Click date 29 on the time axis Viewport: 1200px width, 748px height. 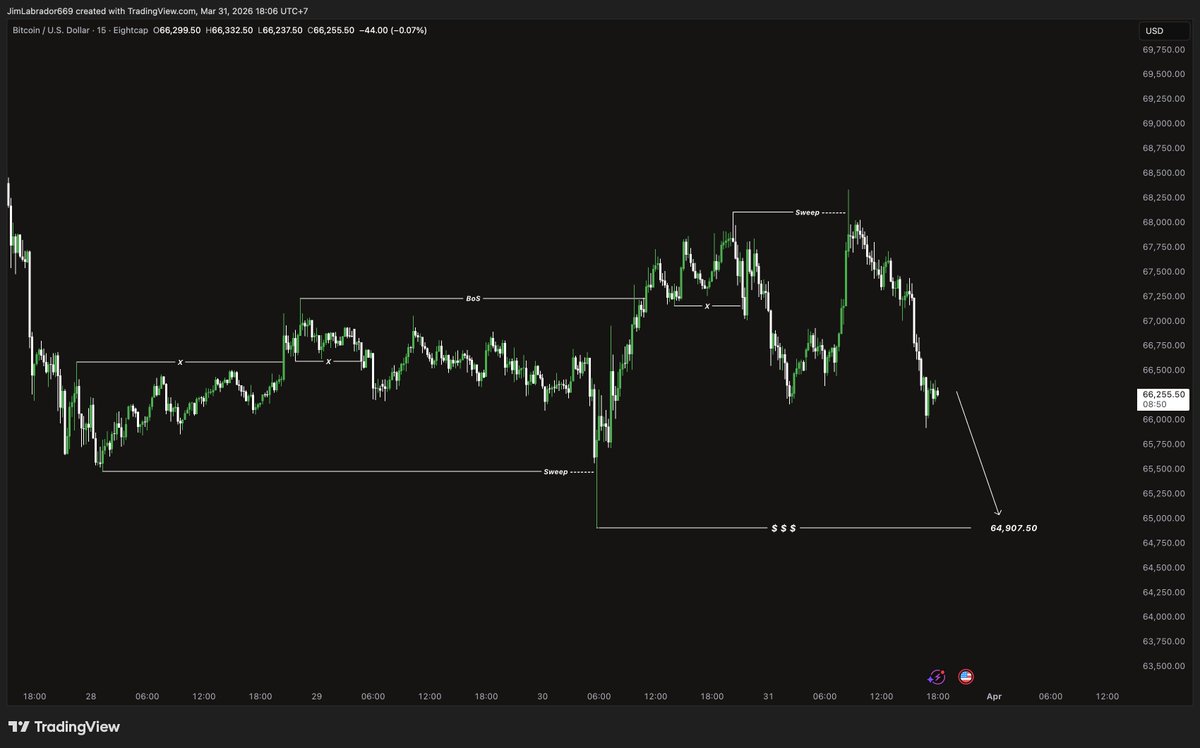316,695
